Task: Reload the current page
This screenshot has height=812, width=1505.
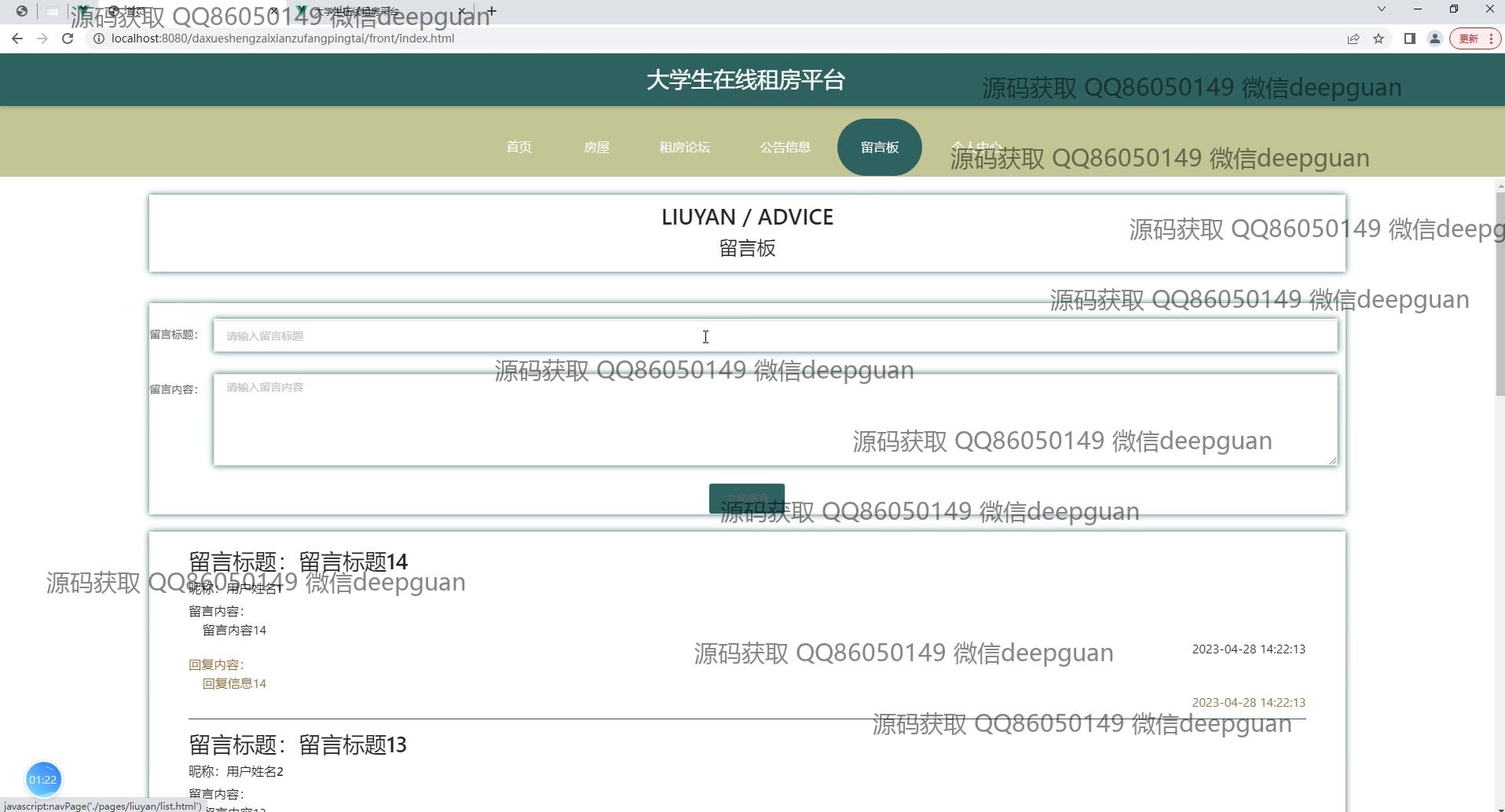Action: [68, 38]
